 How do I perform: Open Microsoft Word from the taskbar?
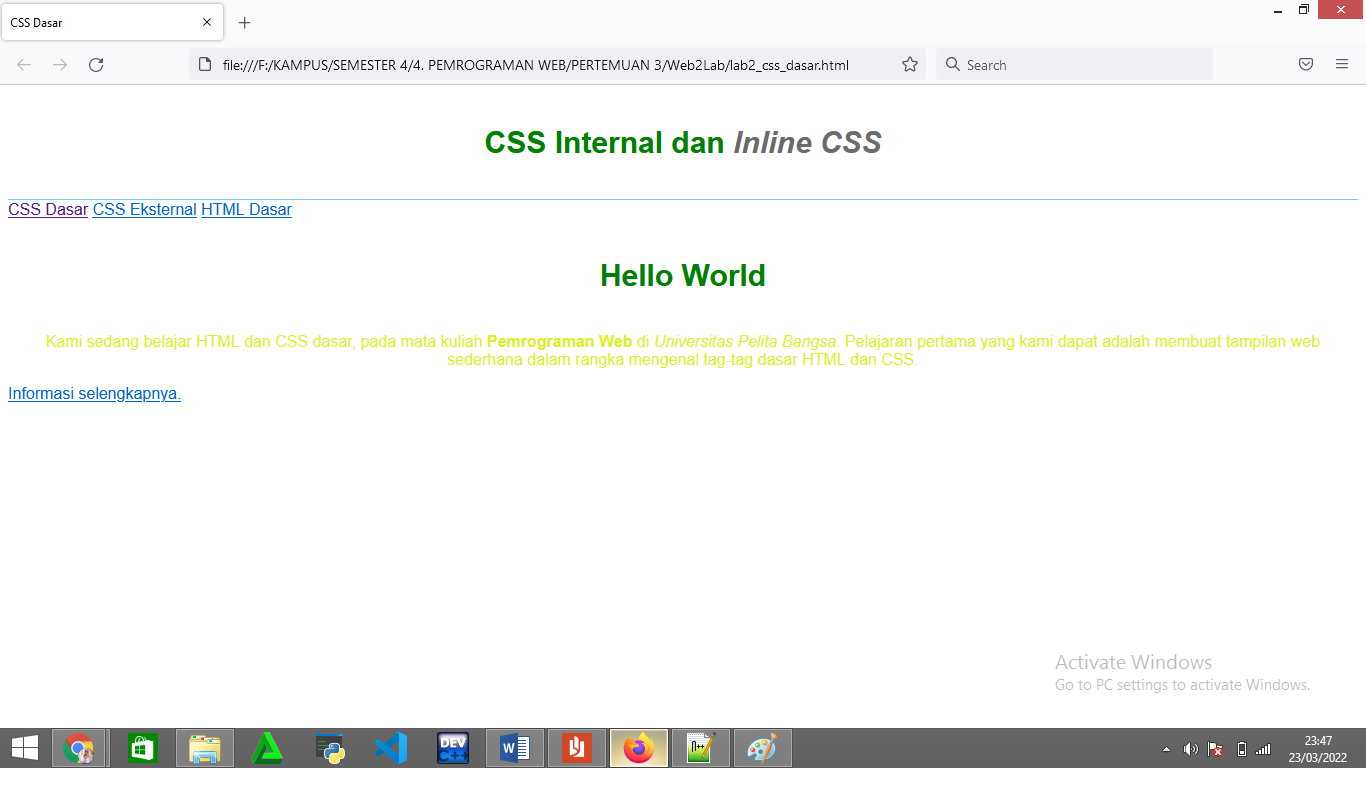[x=514, y=747]
